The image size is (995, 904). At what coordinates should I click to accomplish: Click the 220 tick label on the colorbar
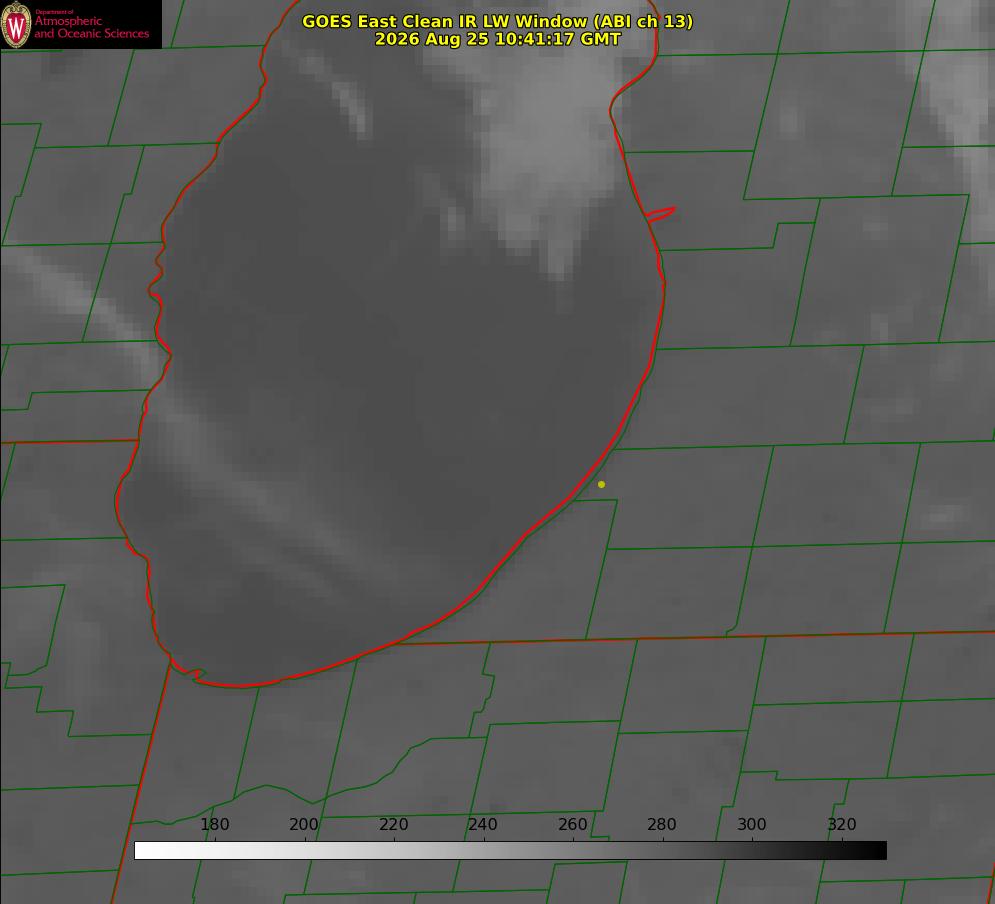point(393,824)
